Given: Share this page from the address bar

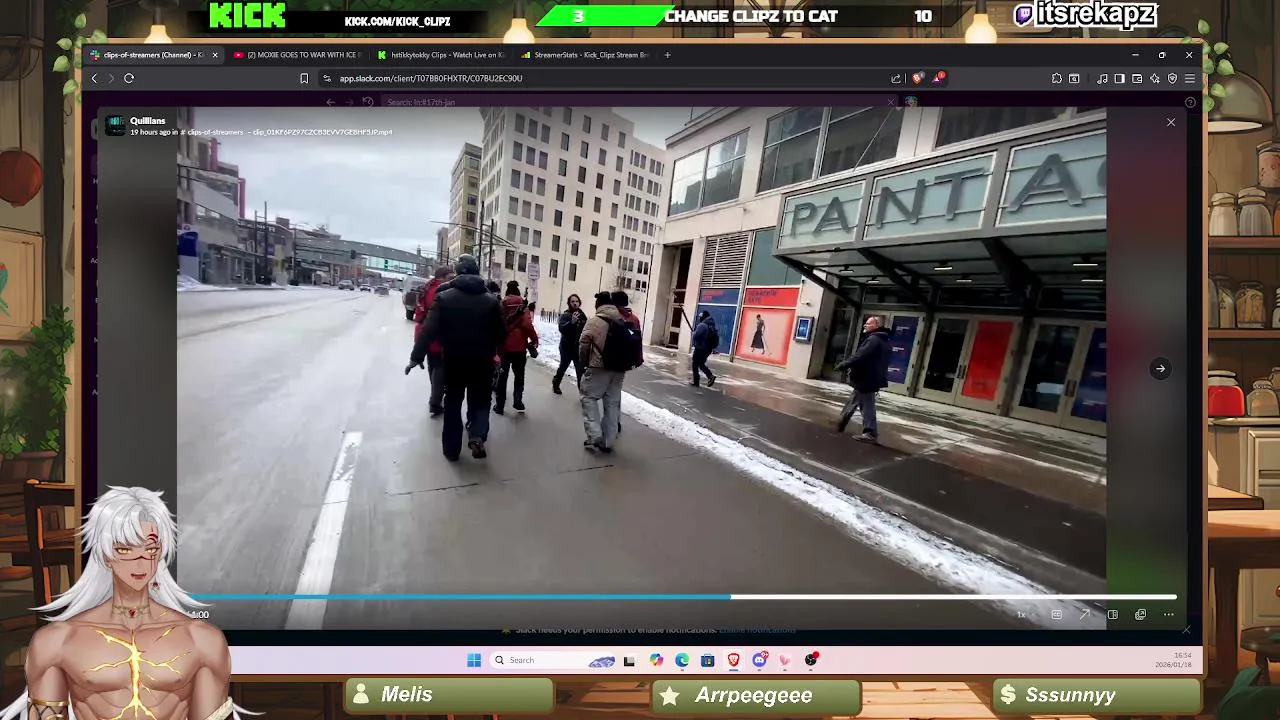Looking at the screenshot, I should [896, 78].
